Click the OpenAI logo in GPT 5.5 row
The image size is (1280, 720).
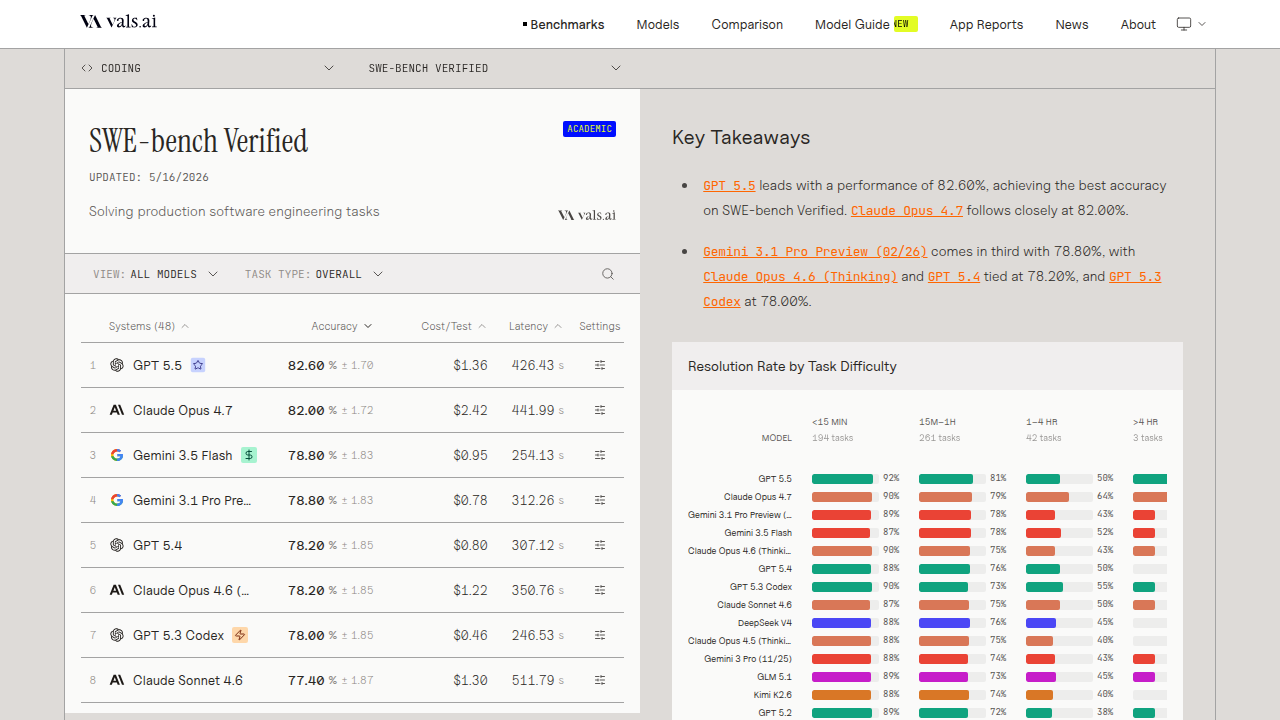tap(117, 365)
